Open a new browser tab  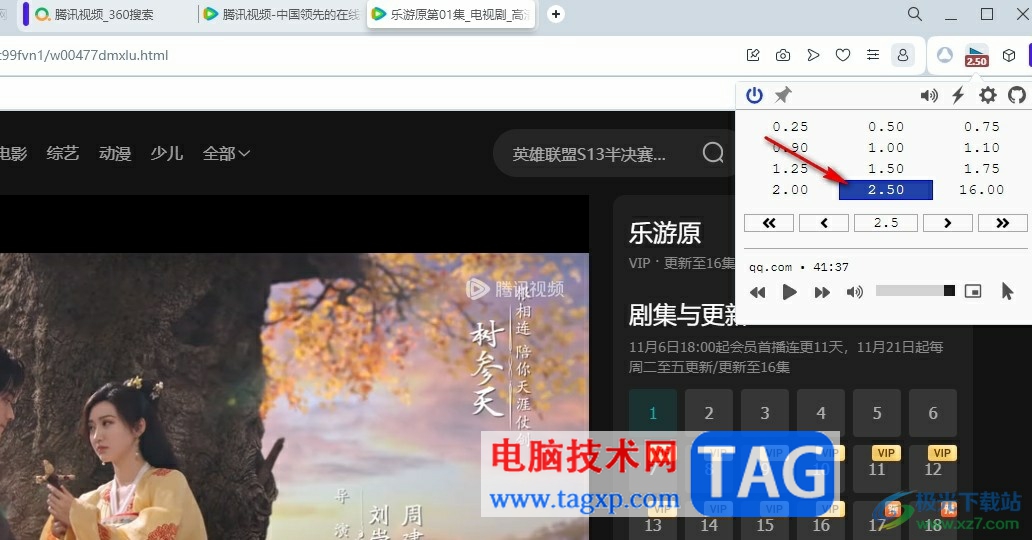click(555, 14)
